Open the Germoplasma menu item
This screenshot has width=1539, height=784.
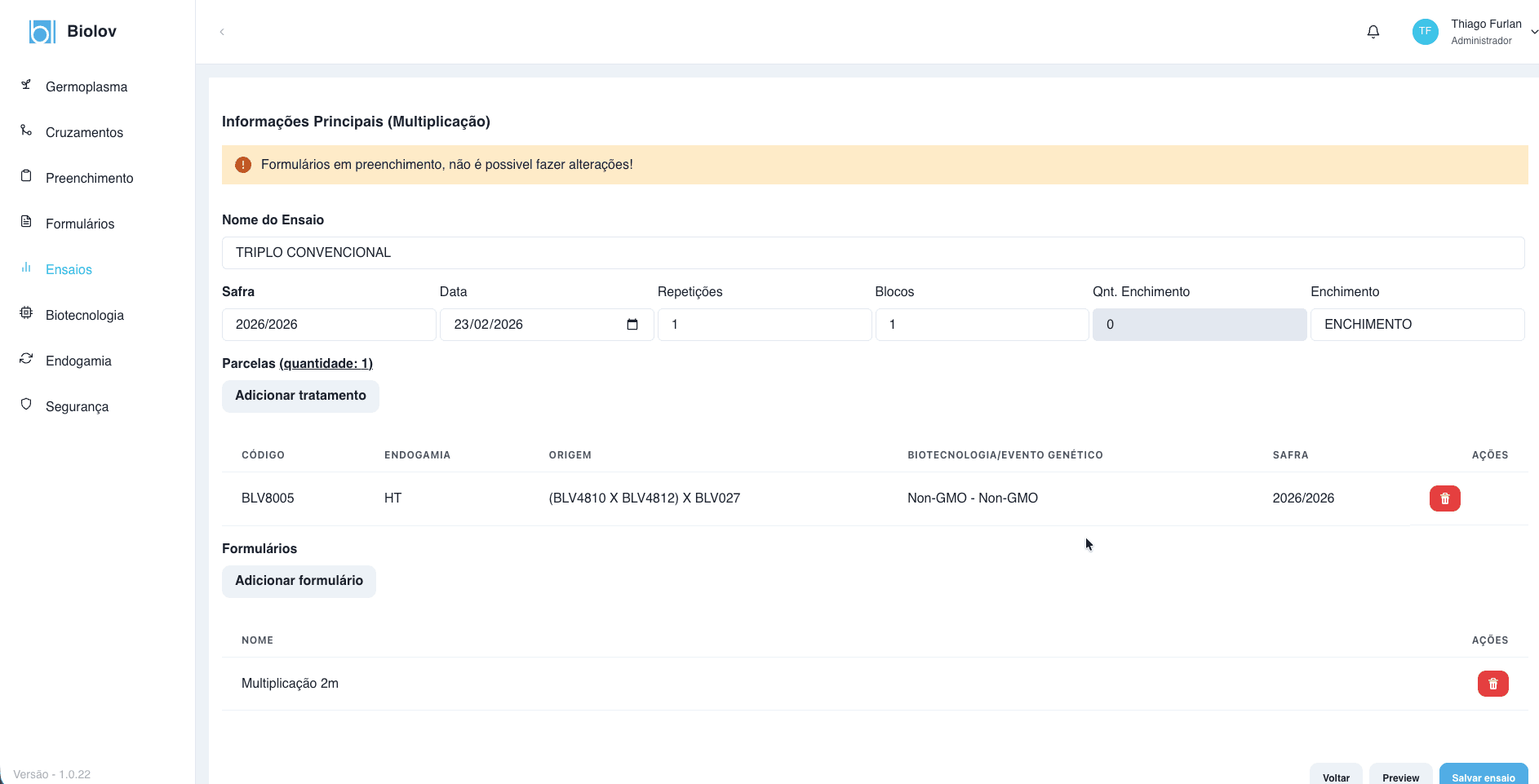click(86, 86)
